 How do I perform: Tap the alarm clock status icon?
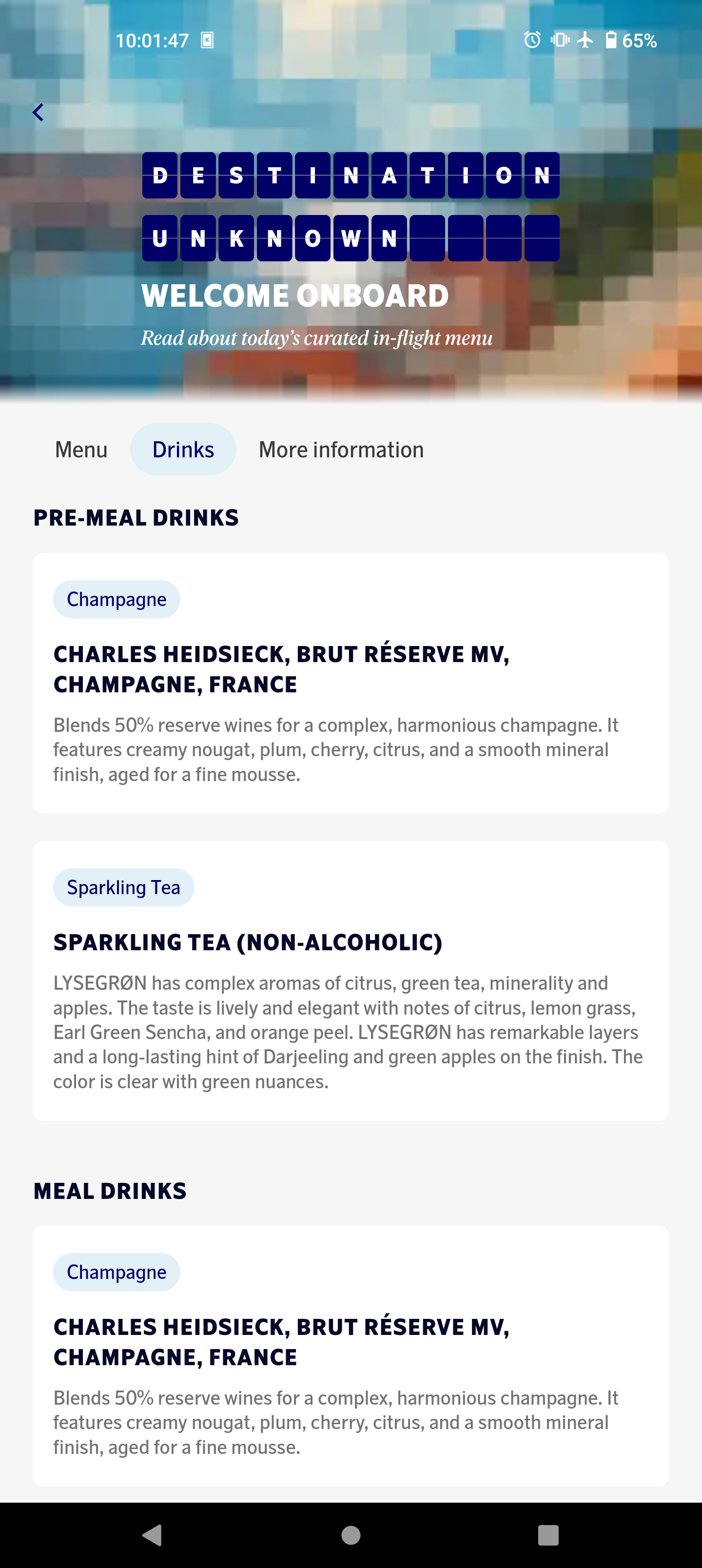click(x=532, y=40)
